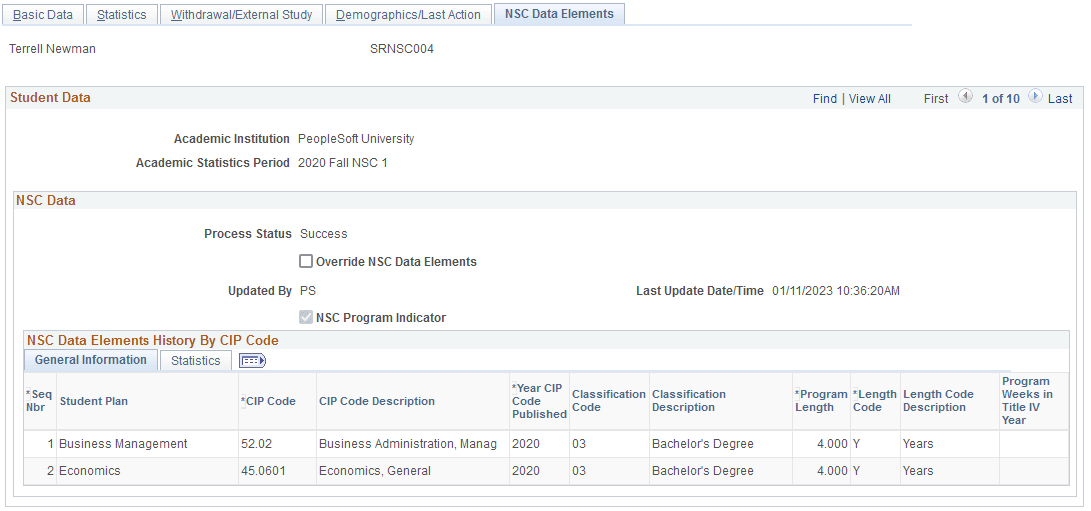Screen dimensions: 1091x511
Task: Open the Statistics grid tab in history section
Action: 196,361
